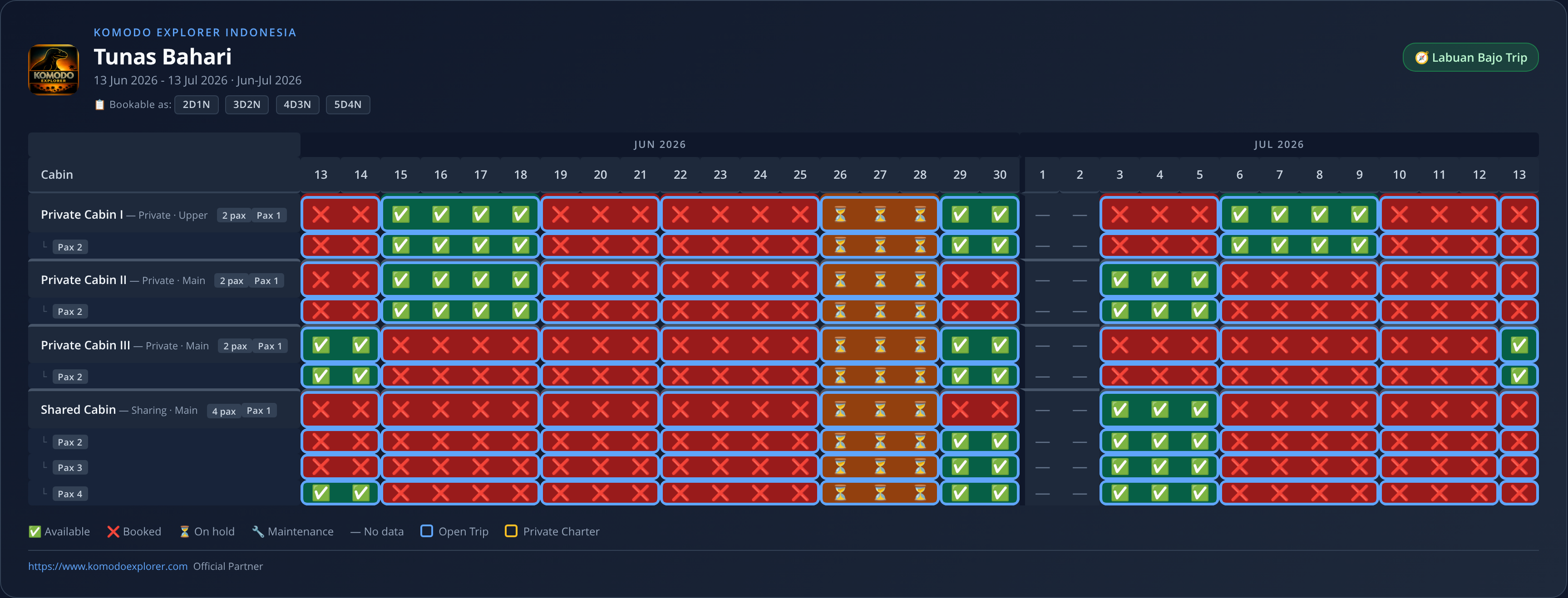Click the Private Cabin III row label

tap(85, 345)
